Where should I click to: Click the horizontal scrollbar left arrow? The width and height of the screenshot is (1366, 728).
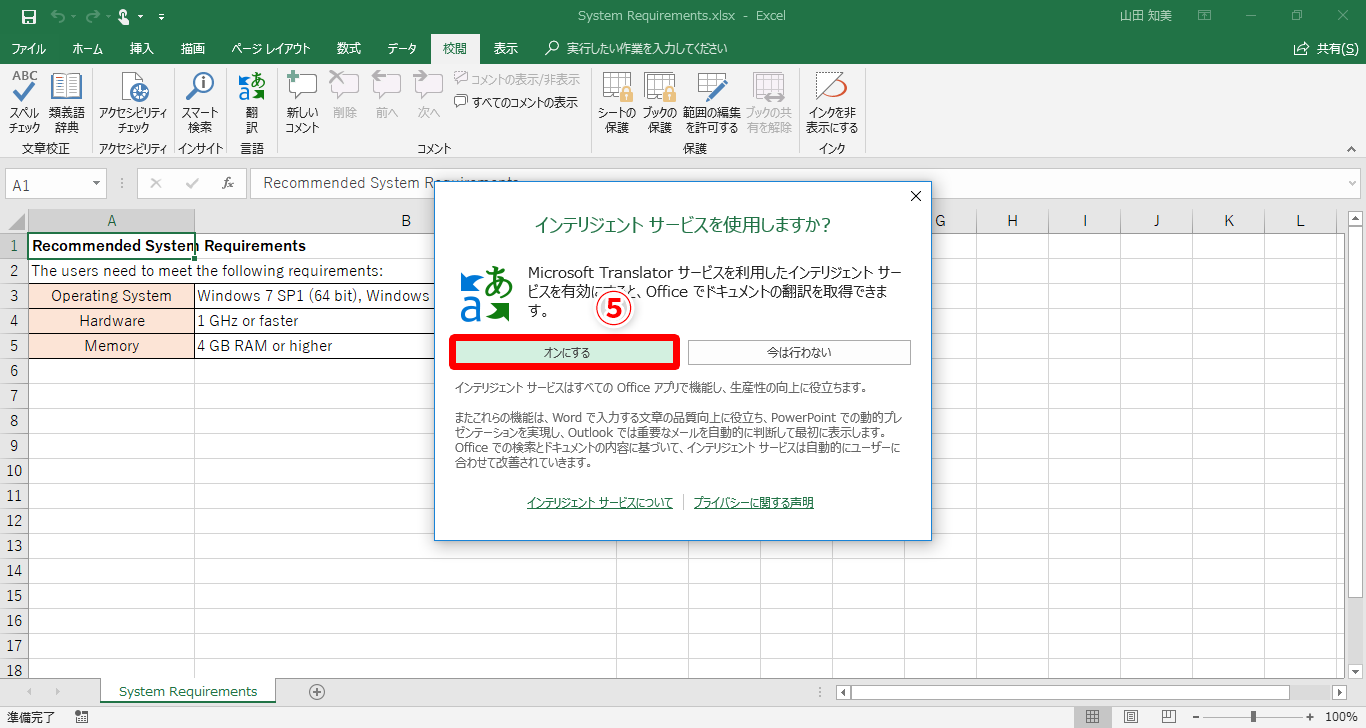[843, 692]
